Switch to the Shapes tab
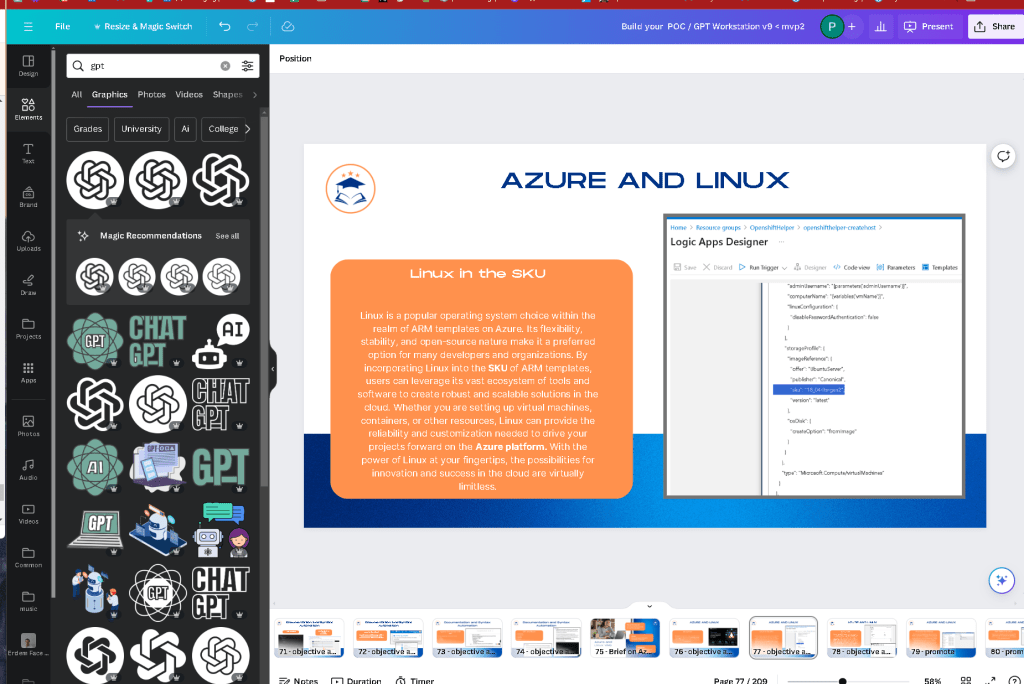1024x684 pixels. 227,95
